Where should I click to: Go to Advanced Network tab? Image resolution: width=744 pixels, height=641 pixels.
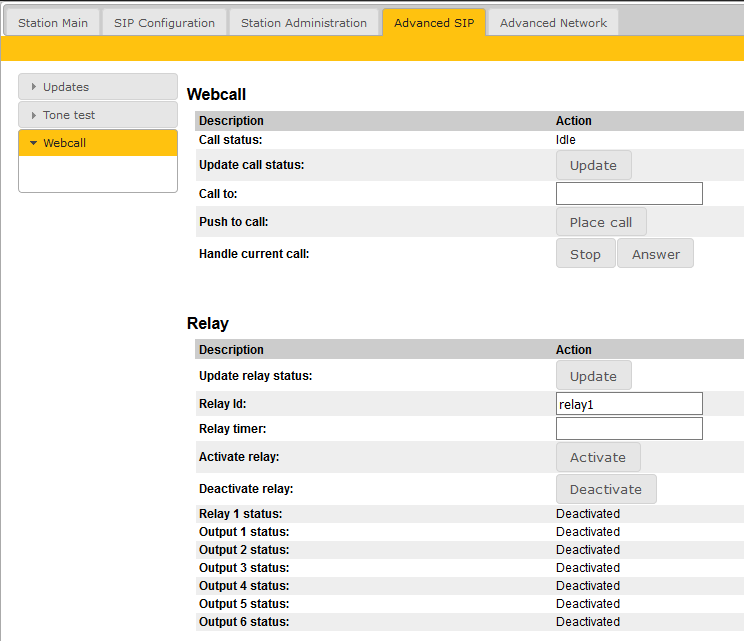(x=553, y=23)
